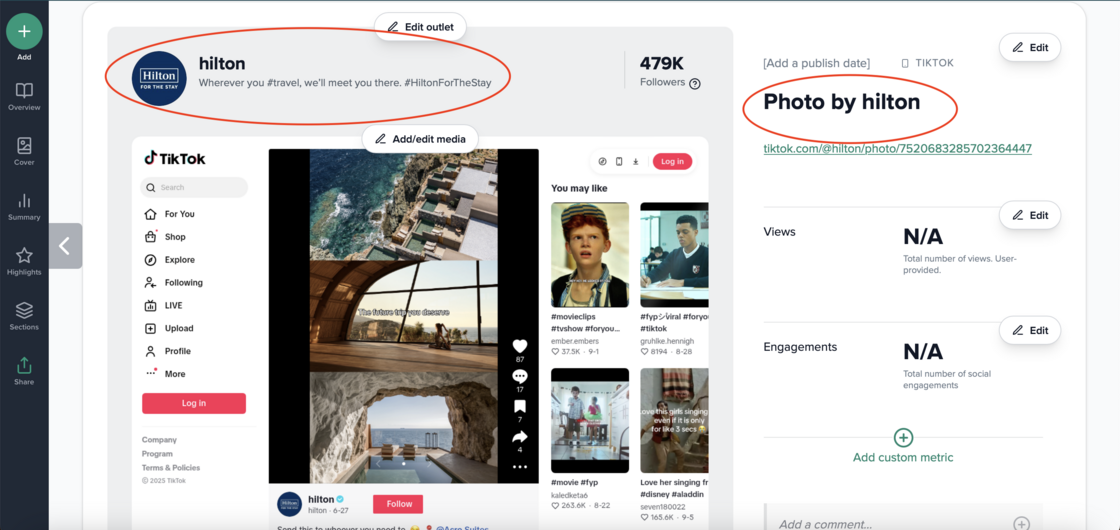Click the Add a comment field

(x=903, y=524)
